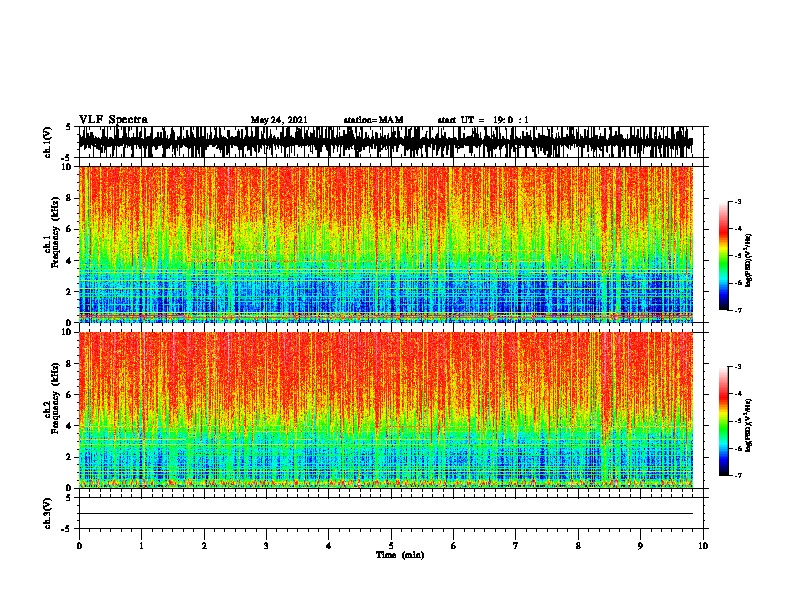Click time axis tick label "9"

click(640, 546)
